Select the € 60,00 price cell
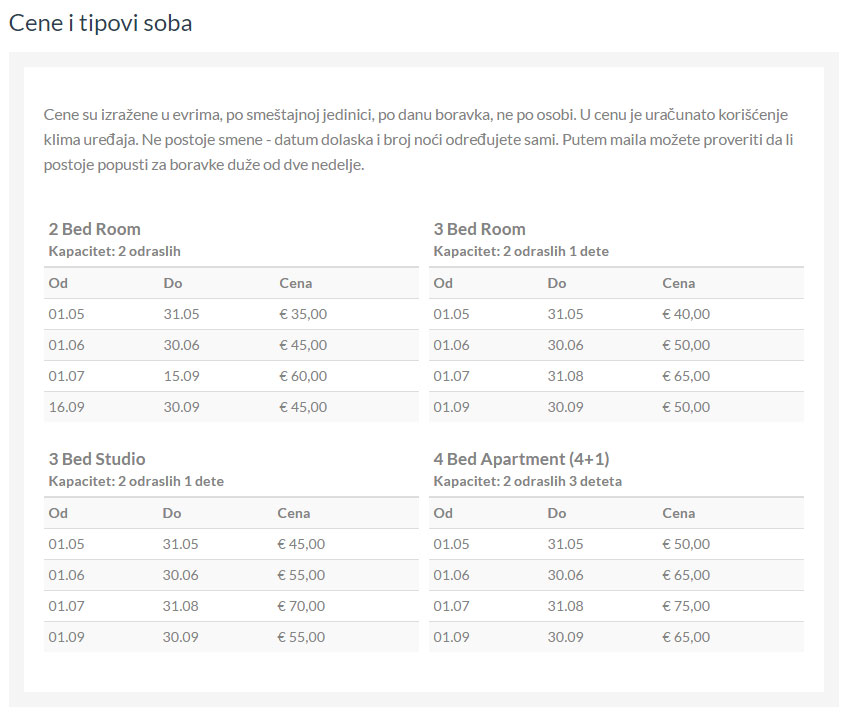Viewport: 849px width, 716px height. point(303,376)
